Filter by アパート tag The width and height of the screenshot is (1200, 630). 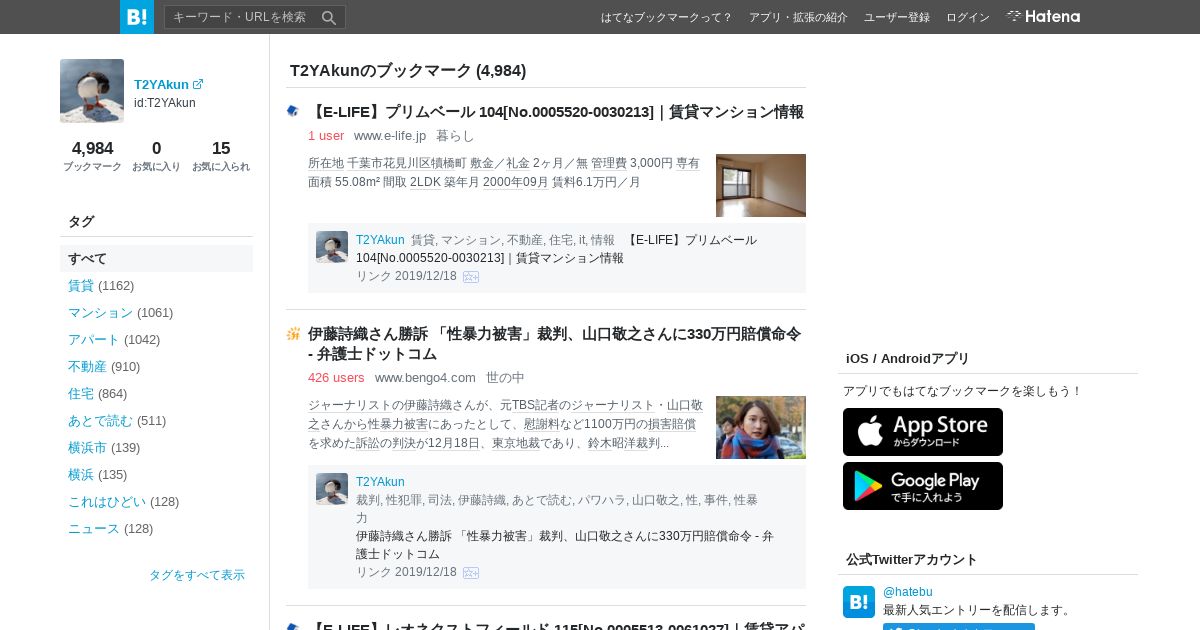(x=94, y=339)
